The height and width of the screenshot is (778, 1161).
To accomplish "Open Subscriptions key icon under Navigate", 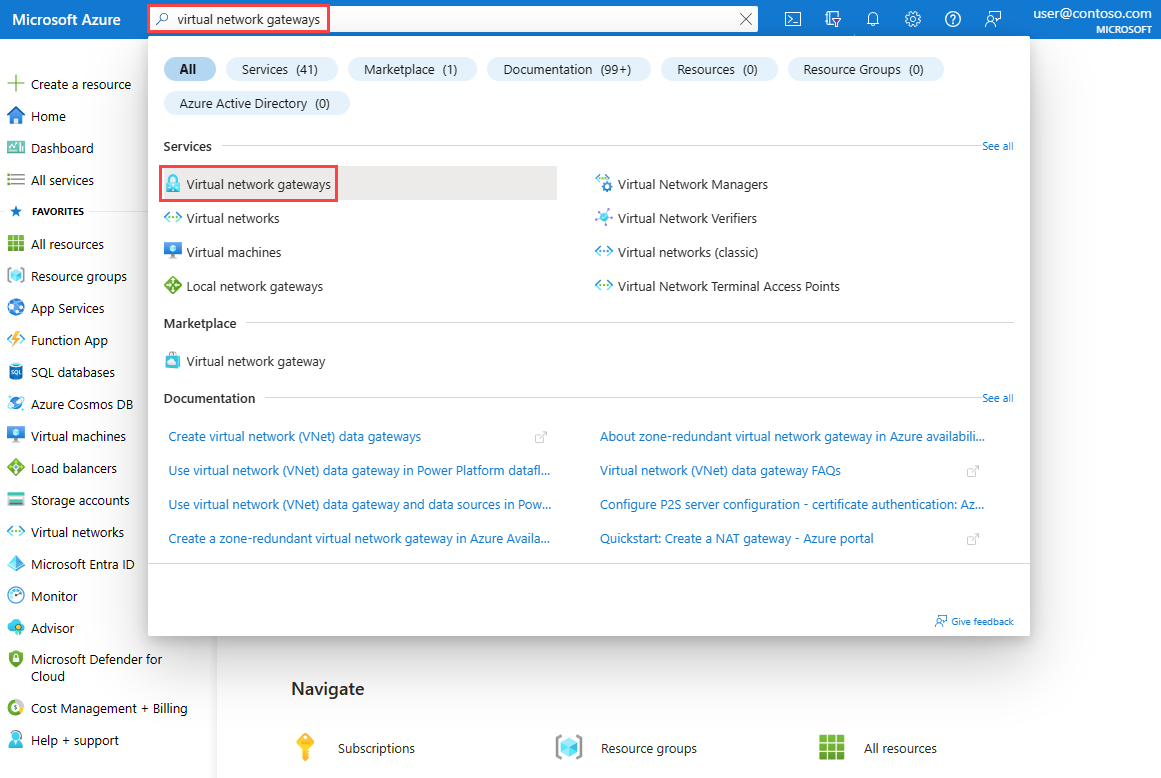I will point(305,748).
